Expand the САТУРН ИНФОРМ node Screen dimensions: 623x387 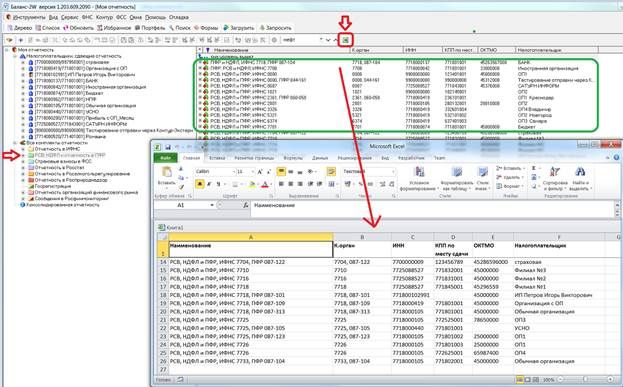pyautogui.click(x=23, y=124)
